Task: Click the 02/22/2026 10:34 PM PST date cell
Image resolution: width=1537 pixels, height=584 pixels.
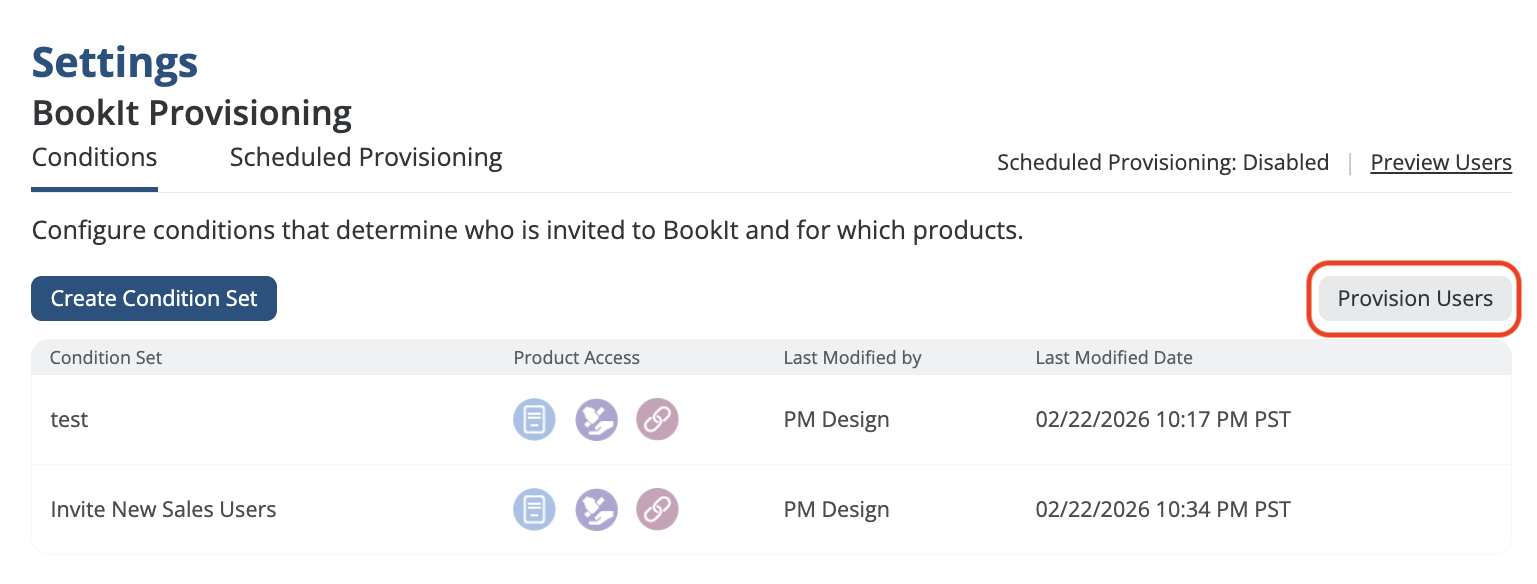Action: pyautogui.click(x=1162, y=509)
